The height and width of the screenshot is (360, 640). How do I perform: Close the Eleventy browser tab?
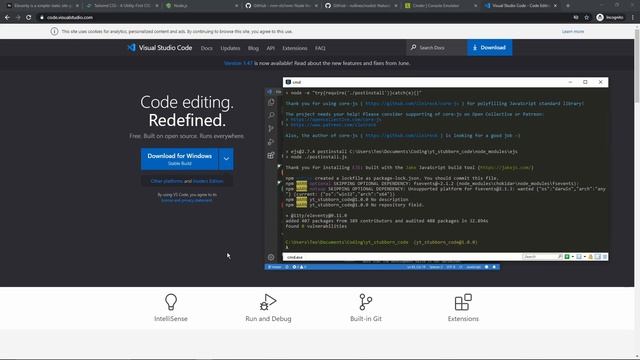77,6
